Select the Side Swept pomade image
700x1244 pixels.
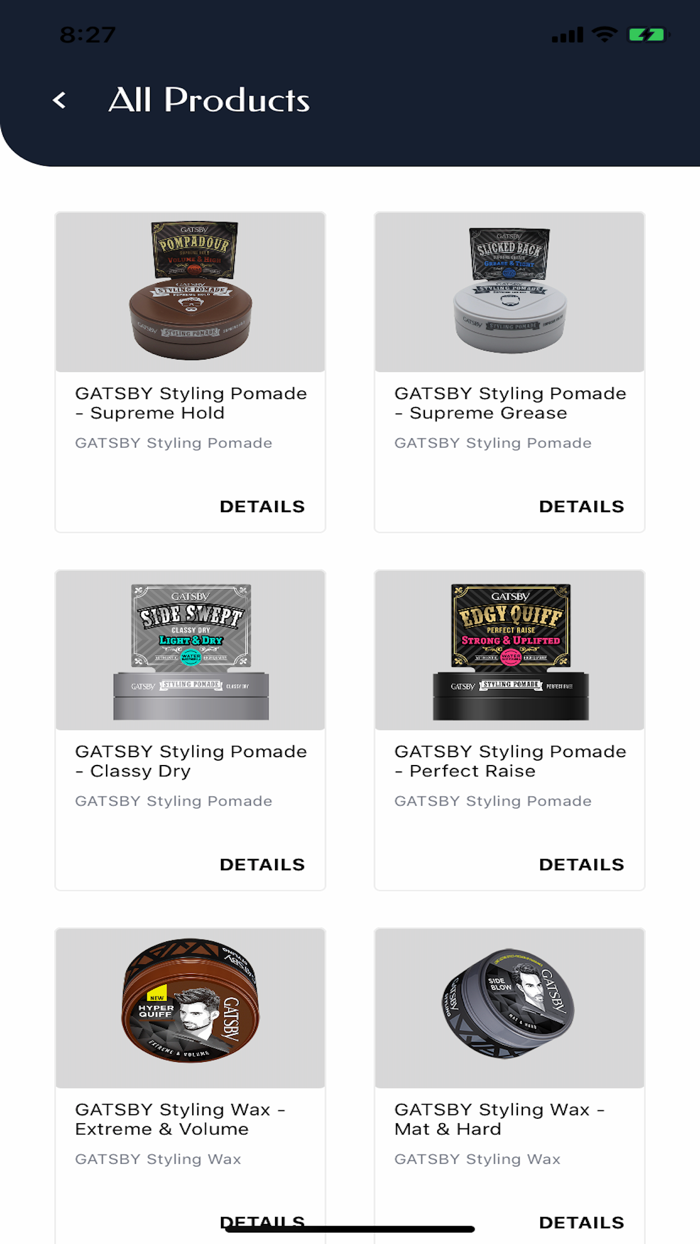[190, 650]
